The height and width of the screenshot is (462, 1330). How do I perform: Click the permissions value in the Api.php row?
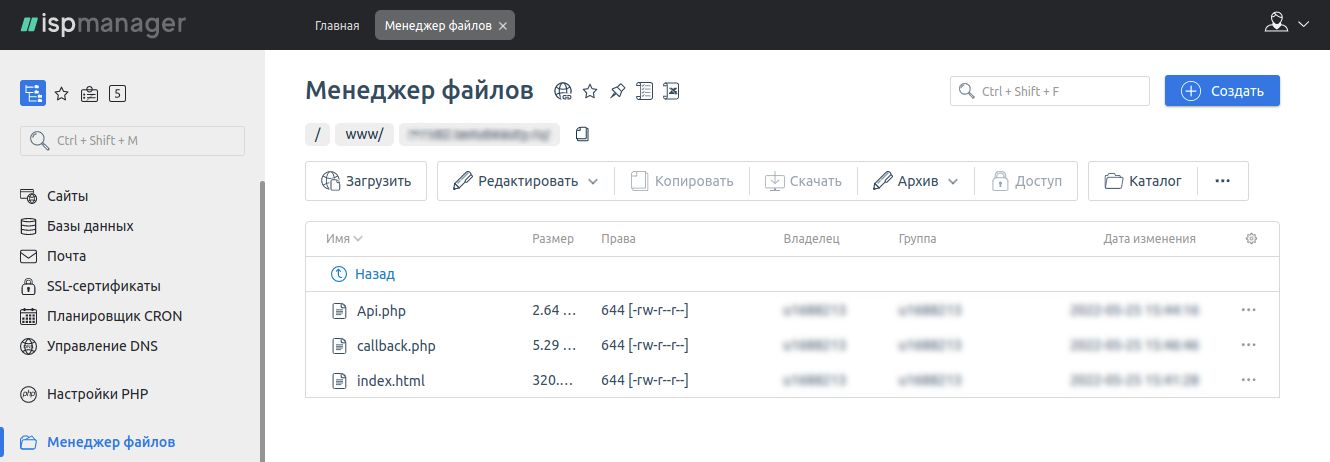[645, 310]
